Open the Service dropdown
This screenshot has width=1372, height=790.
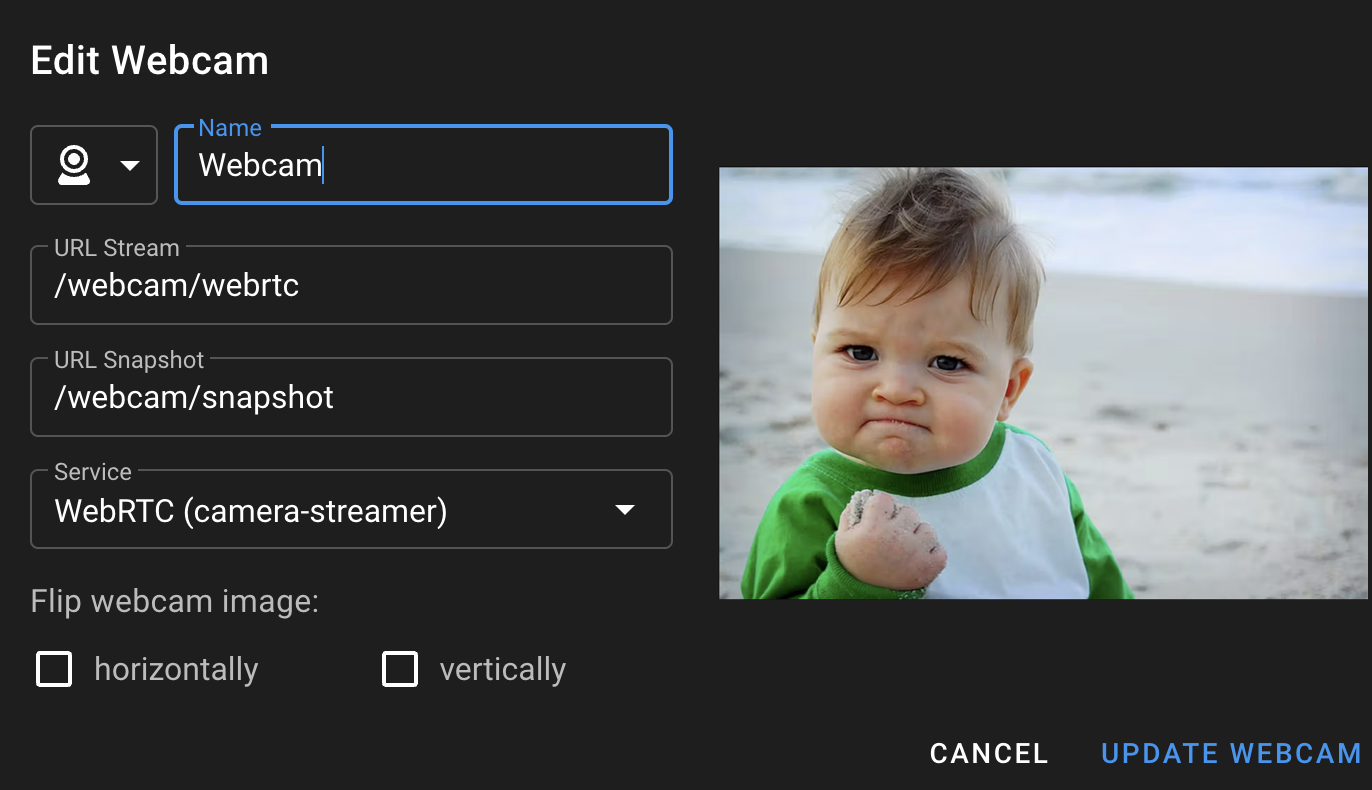point(351,510)
